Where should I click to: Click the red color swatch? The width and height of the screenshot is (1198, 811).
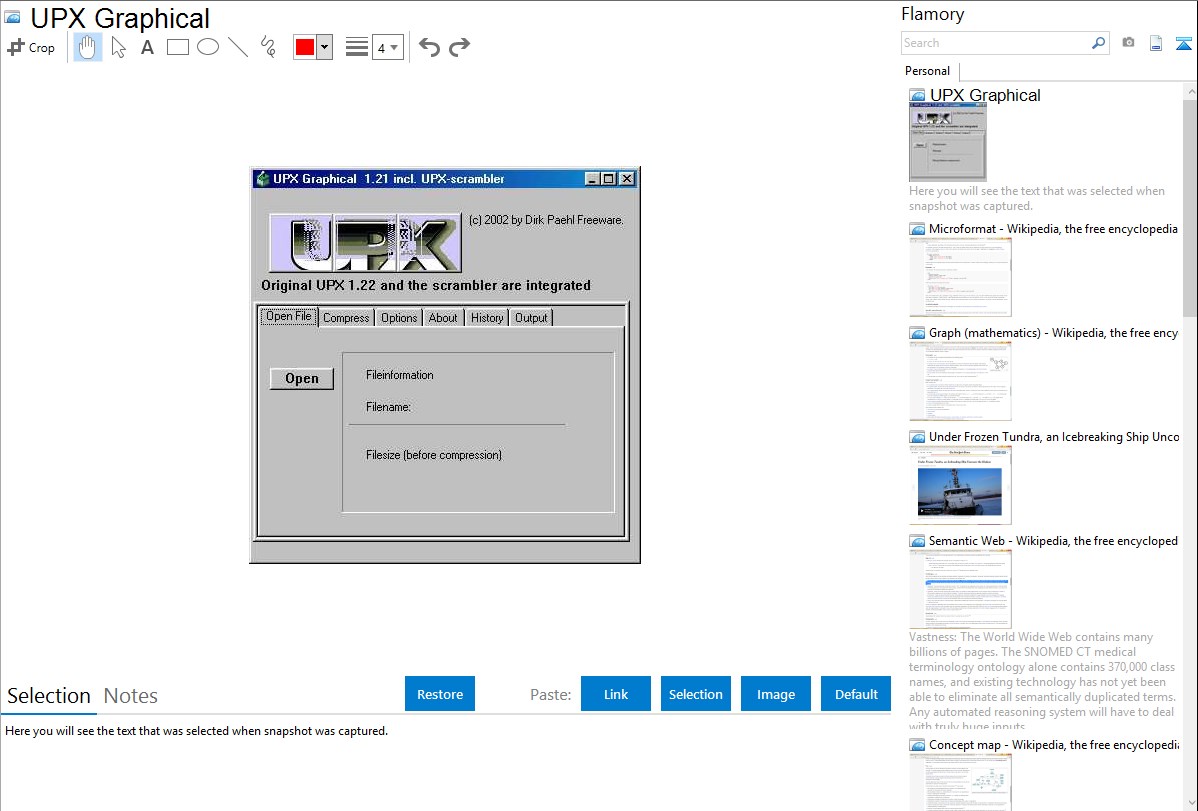(305, 47)
